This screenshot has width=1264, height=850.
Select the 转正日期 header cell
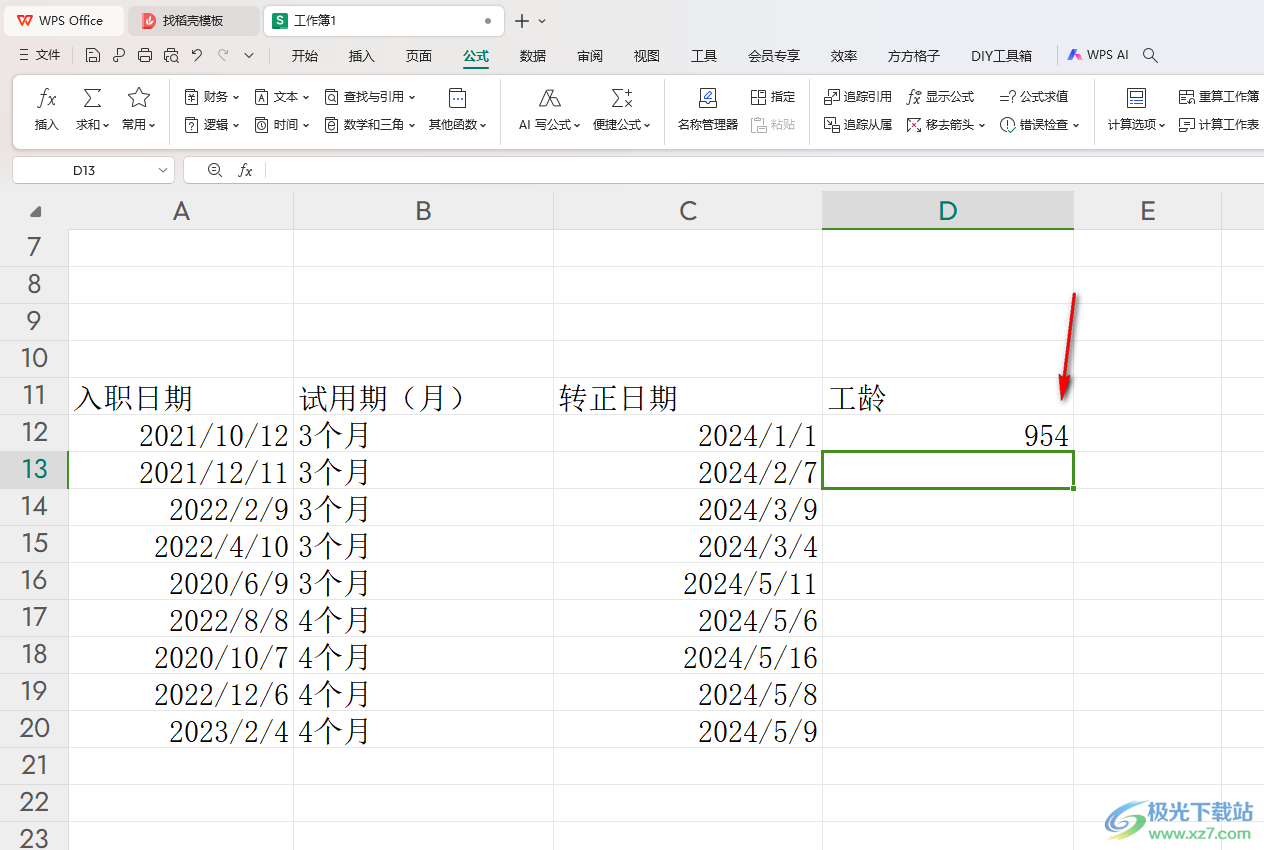pyautogui.click(x=688, y=397)
